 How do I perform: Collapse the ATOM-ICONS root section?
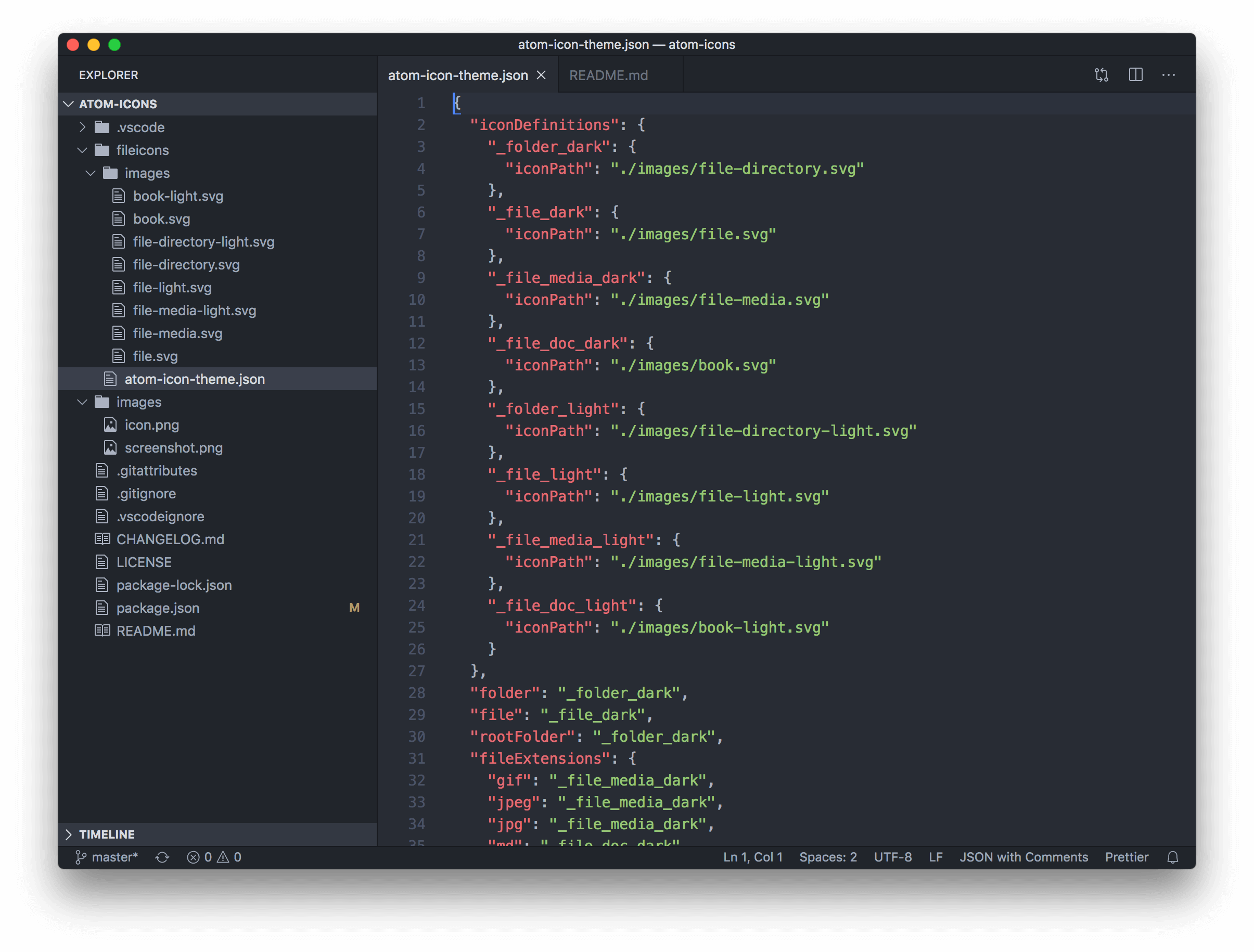(x=118, y=104)
